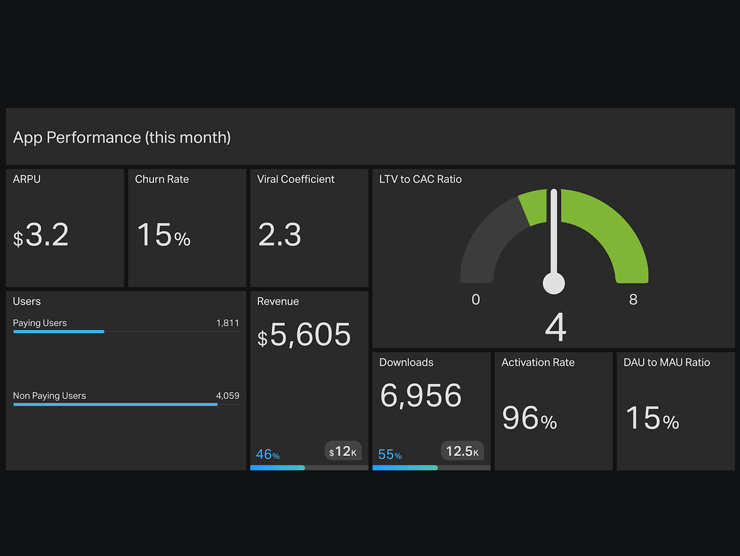The image size is (740, 556).
Task: Select the Activation Rate label
Action: coord(538,362)
